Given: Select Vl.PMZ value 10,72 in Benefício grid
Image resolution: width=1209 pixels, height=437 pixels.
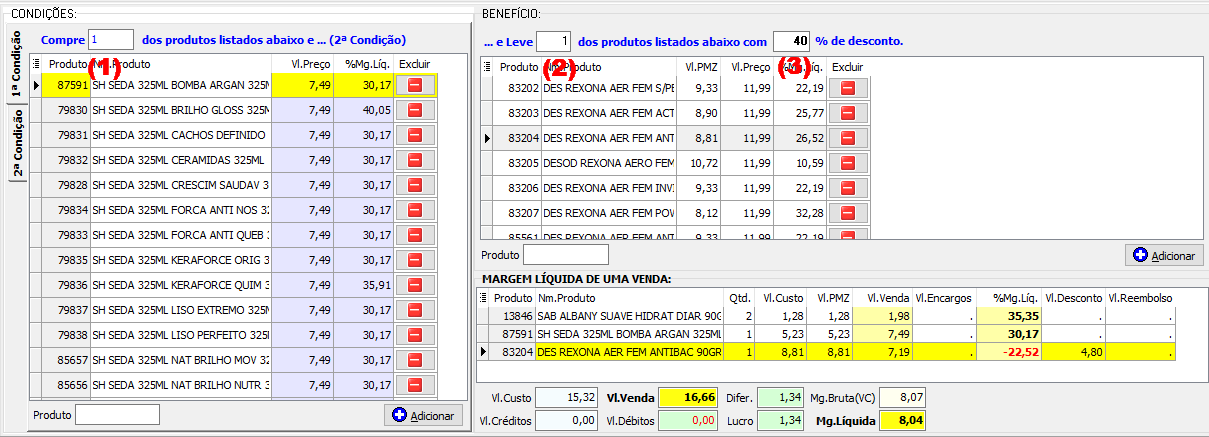Looking at the screenshot, I should [x=700, y=163].
